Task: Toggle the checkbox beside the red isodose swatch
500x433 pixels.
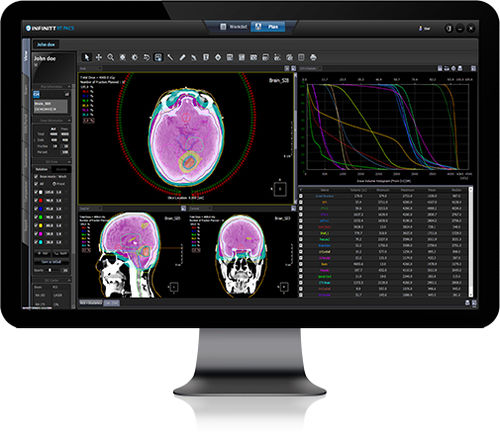Action: 36,201
